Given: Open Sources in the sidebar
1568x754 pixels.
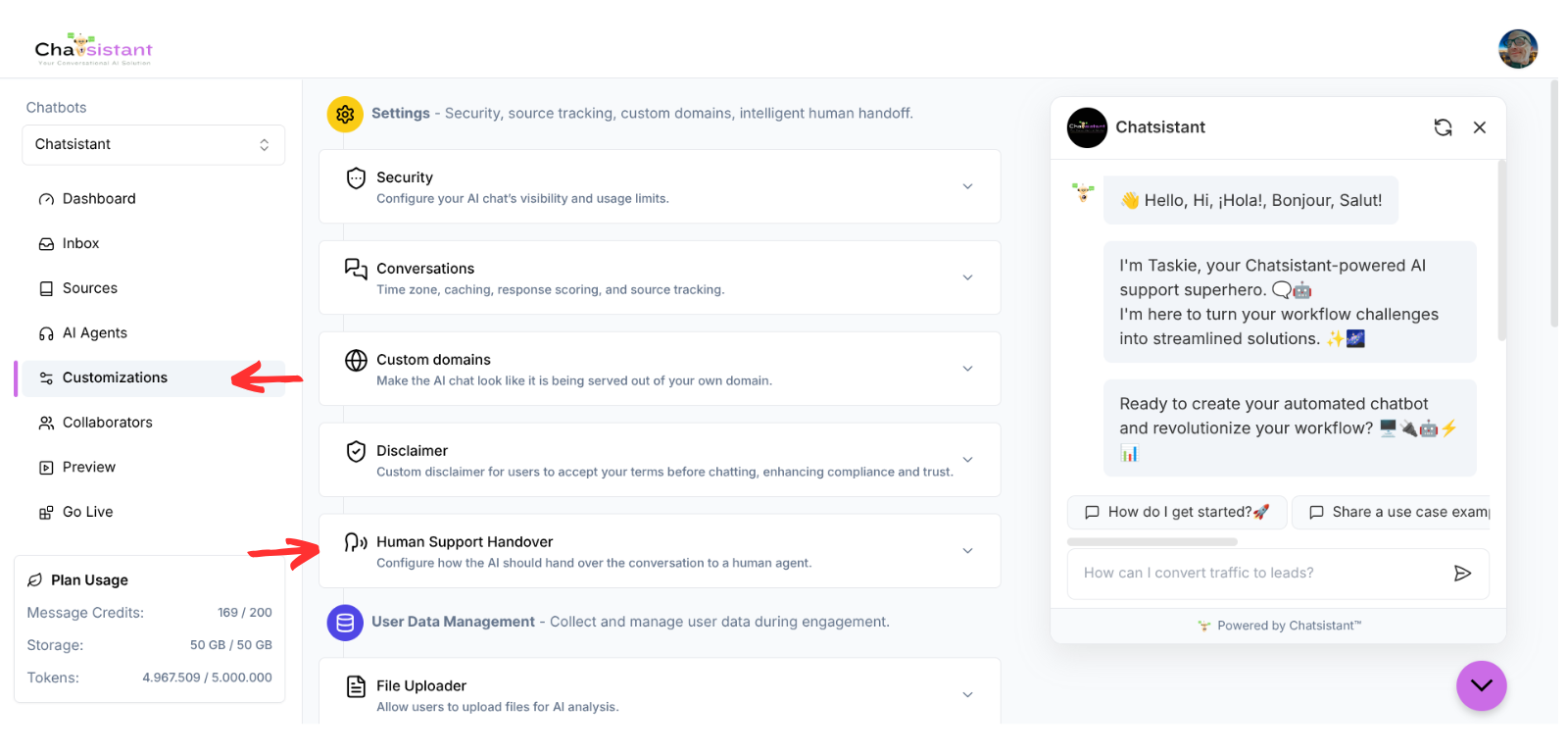Looking at the screenshot, I should coord(153,288).
